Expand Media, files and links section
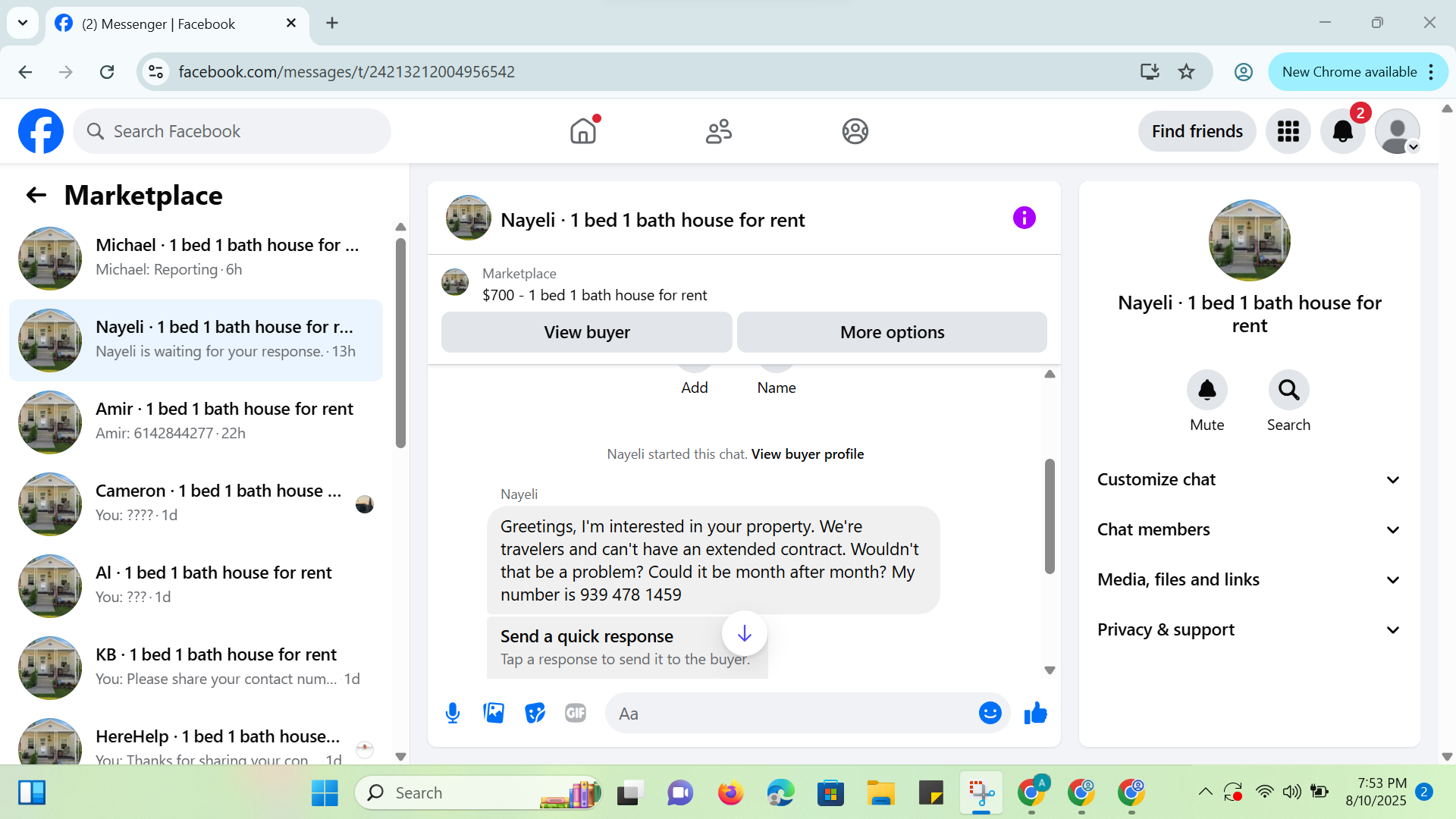Image resolution: width=1456 pixels, height=819 pixels. click(1248, 579)
